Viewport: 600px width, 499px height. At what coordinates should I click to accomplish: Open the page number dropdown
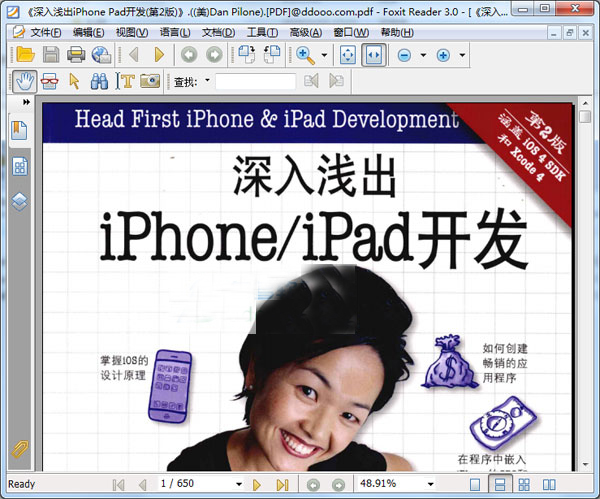click(x=239, y=484)
